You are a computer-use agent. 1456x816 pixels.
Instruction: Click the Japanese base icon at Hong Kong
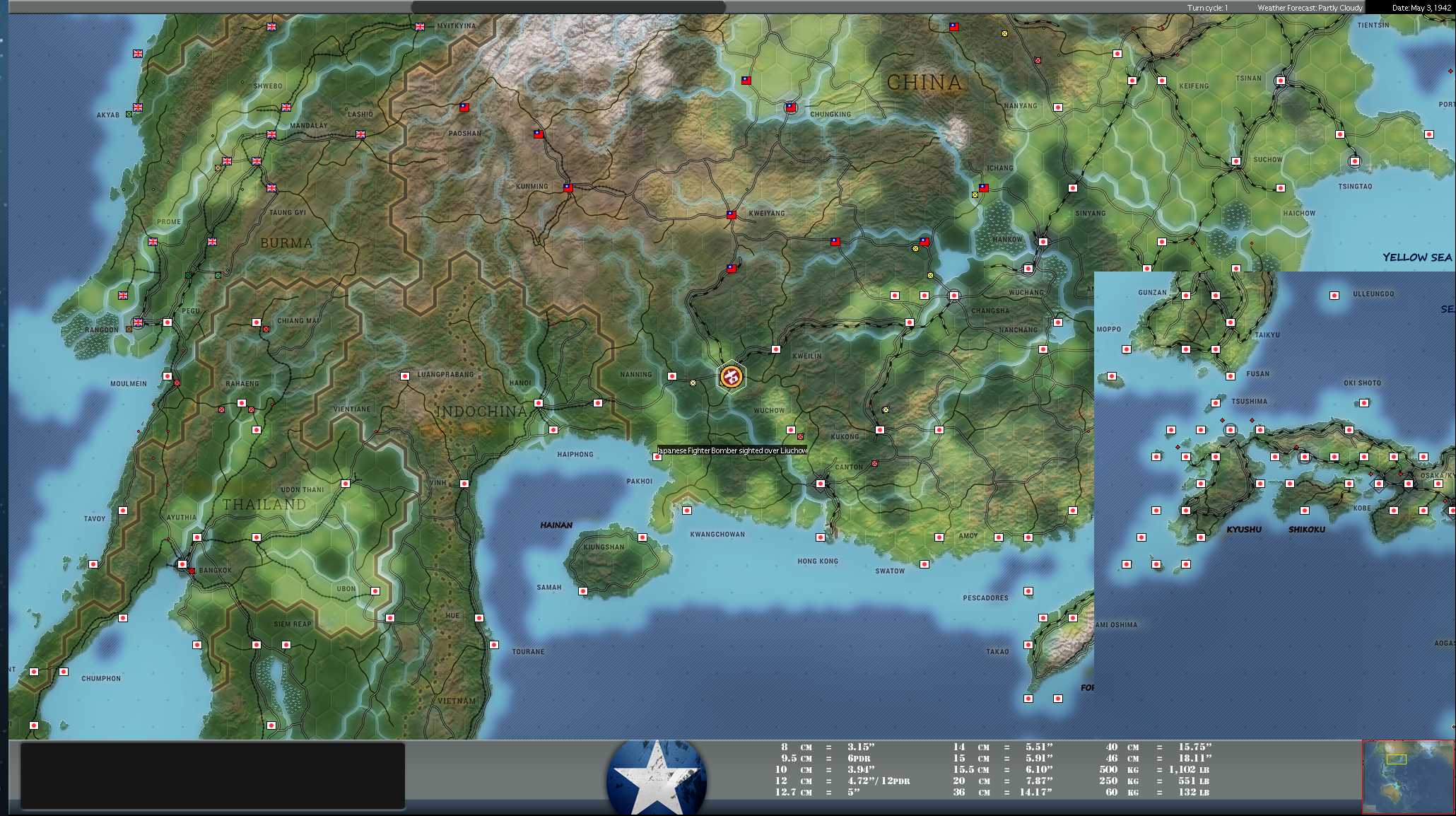click(x=821, y=537)
